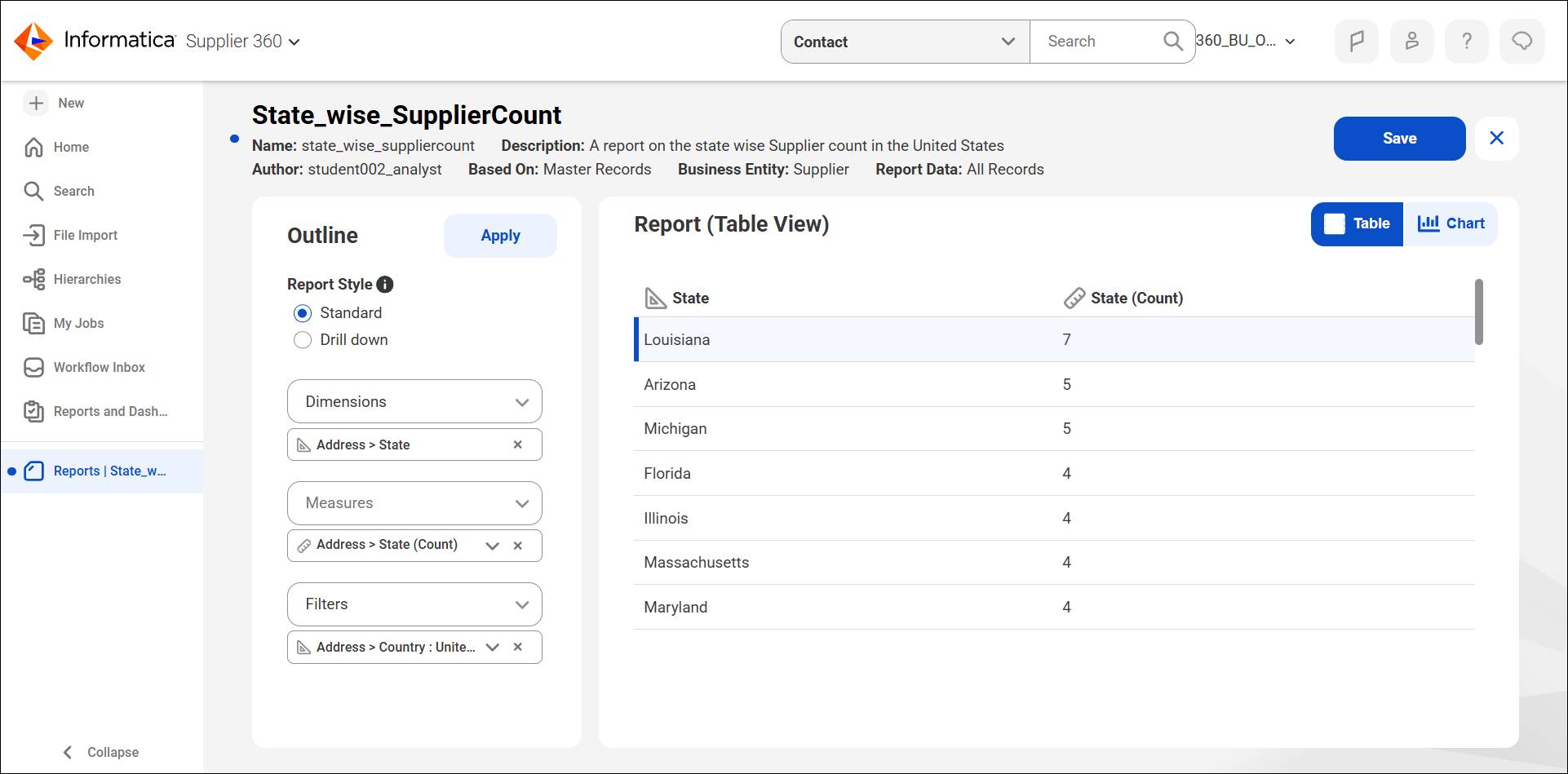Open the Supplier 360 app switcher dropdown
This screenshot has width=1568, height=774.
pyautogui.click(x=242, y=41)
